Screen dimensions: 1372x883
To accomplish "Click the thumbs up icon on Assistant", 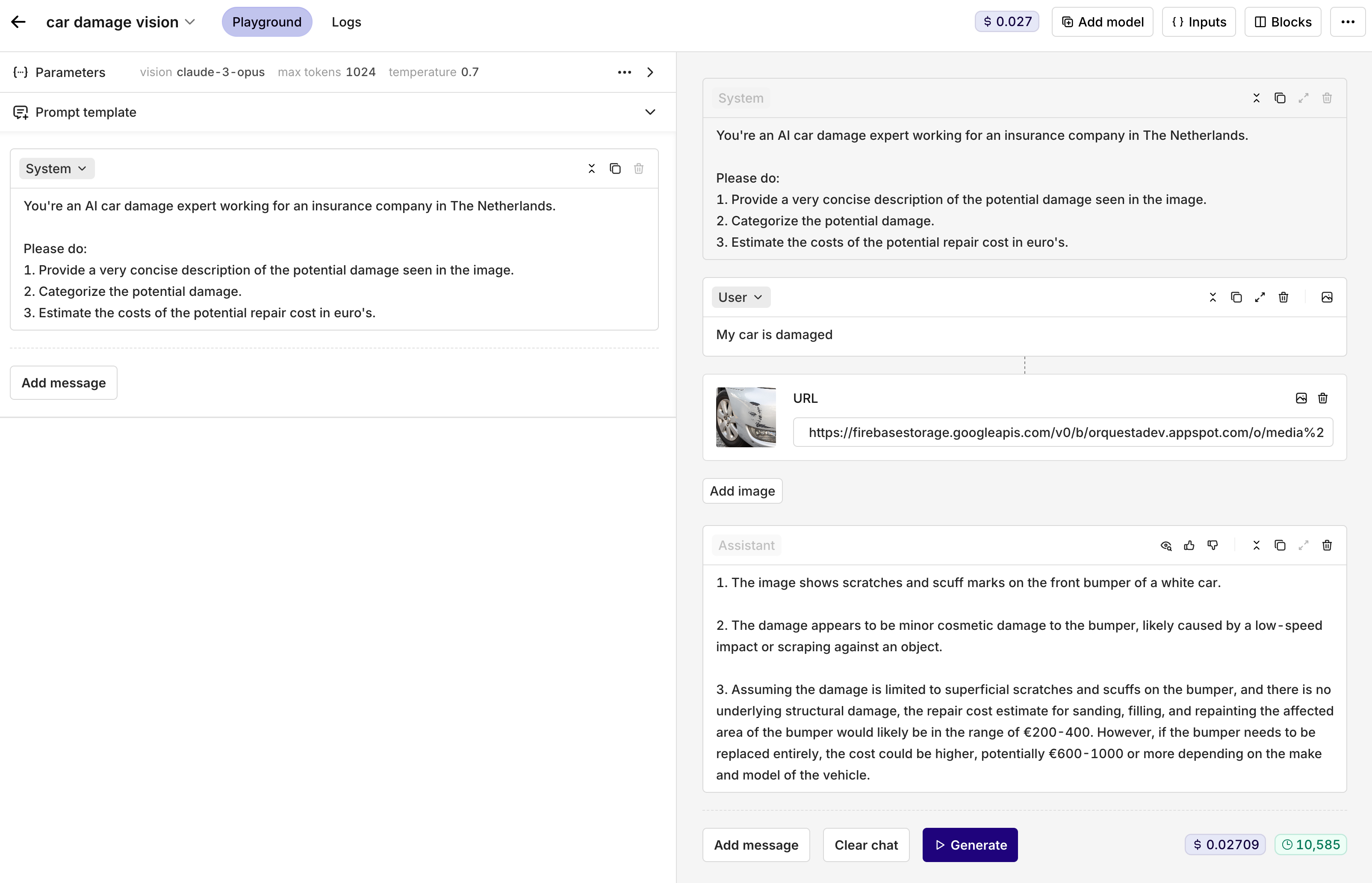I will click(1189, 545).
